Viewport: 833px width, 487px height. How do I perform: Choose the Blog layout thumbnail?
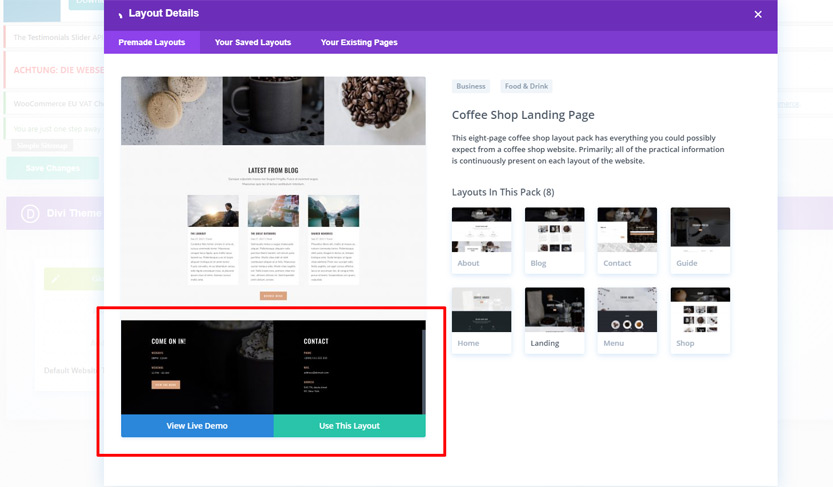pyautogui.click(x=554, y=240)
